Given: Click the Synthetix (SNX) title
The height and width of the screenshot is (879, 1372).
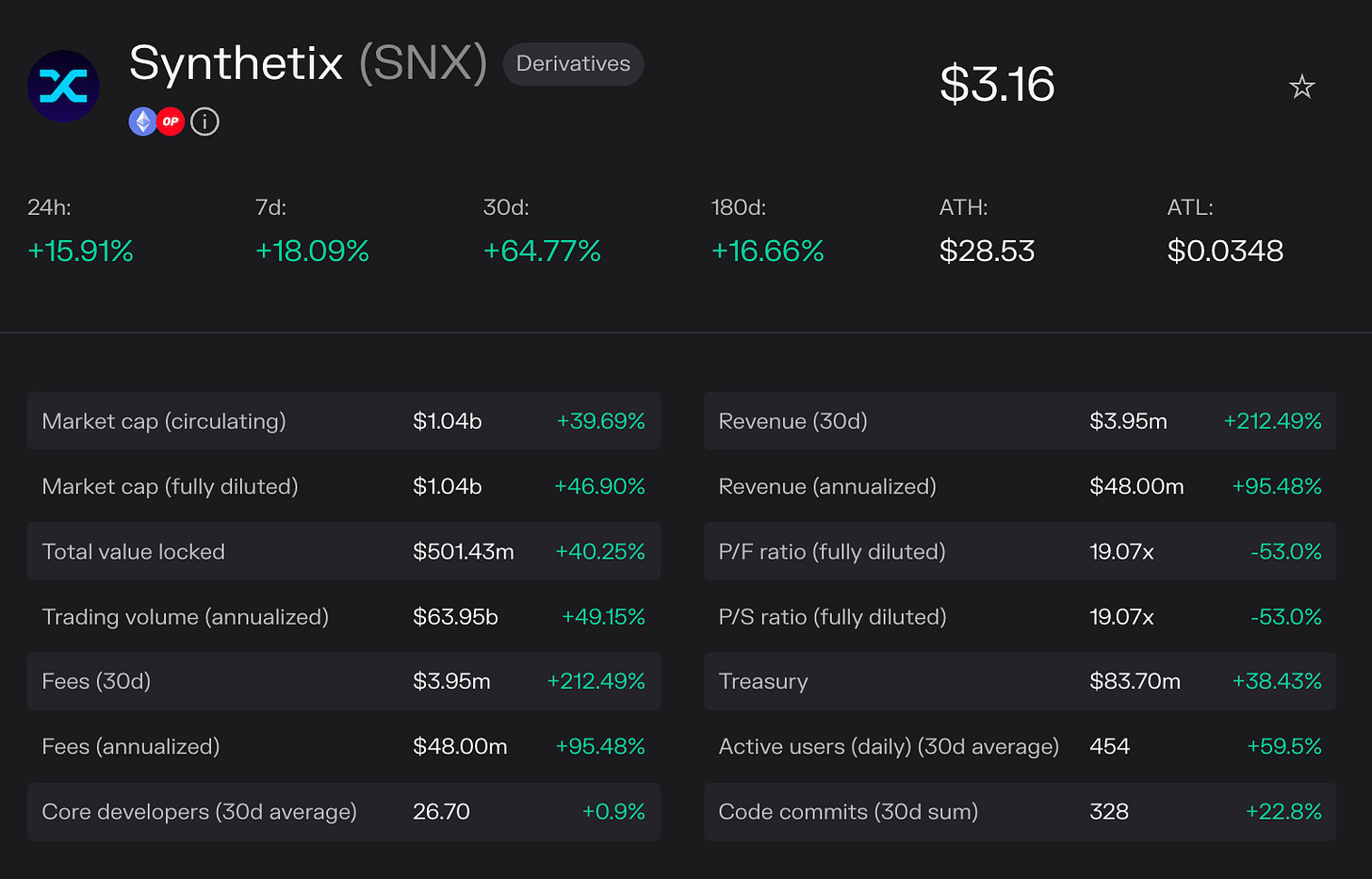Looking at the screenshot, I should pos(308,64).
